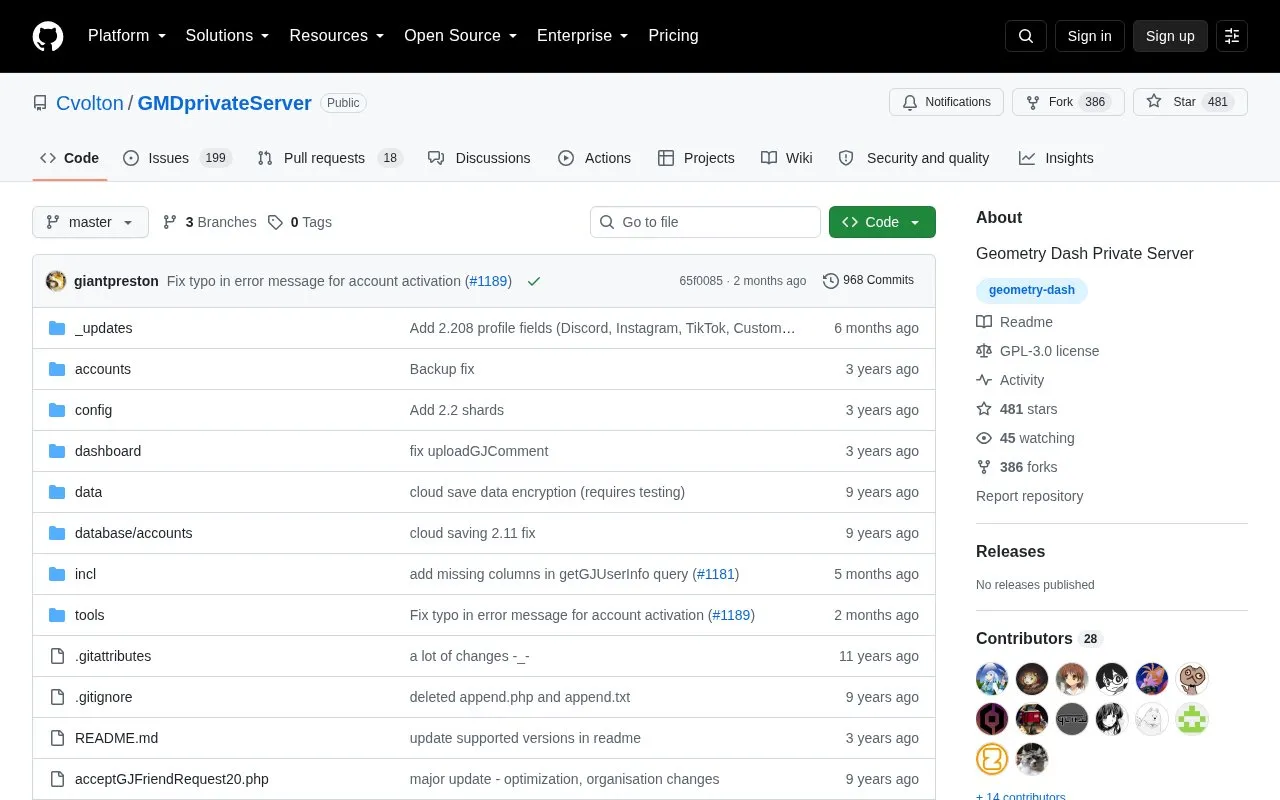Click the first contributor avatar
This screenshot has width=1280, height=800.
[x=992, y=679]
